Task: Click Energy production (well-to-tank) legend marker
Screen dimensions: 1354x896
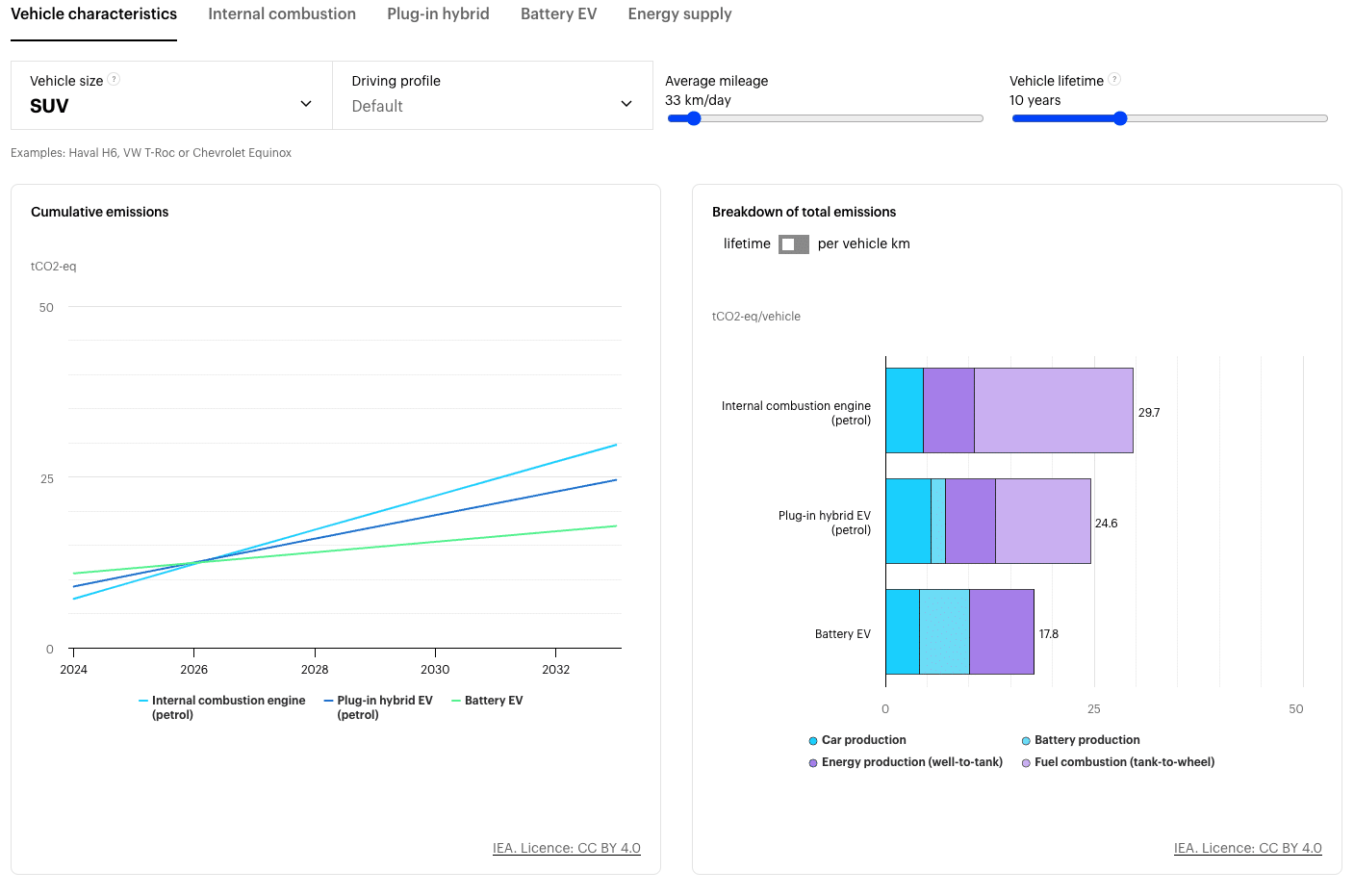Action: tap(813, 763)
